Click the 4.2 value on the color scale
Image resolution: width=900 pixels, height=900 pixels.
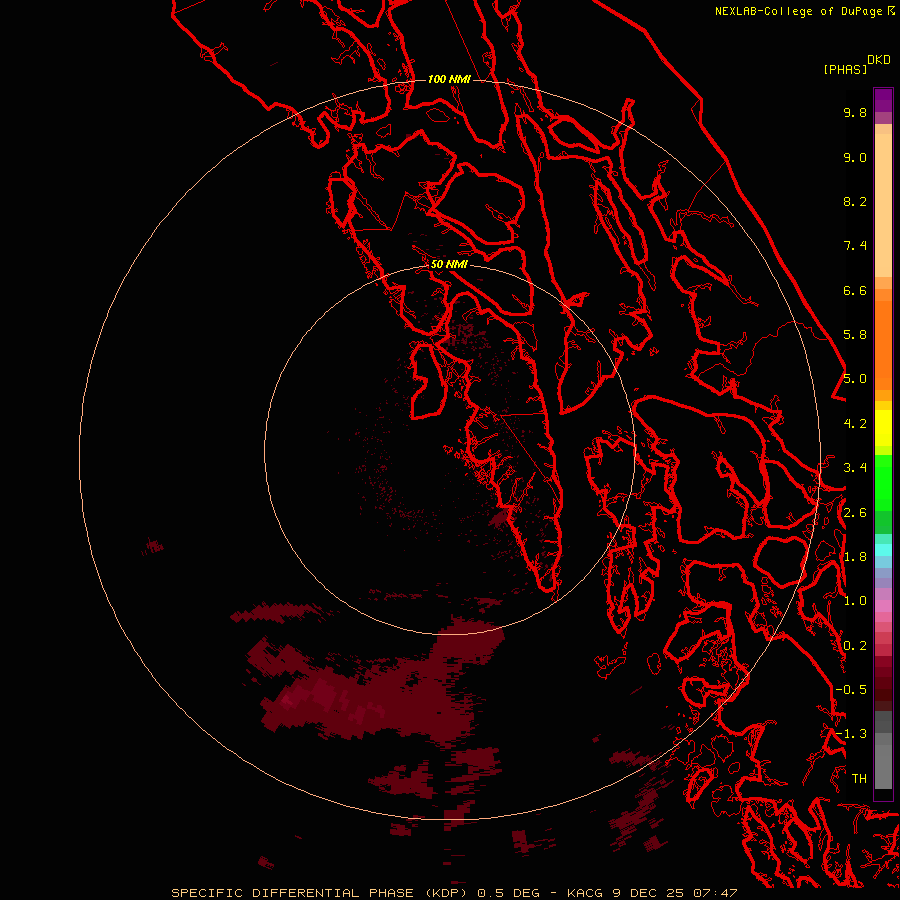(855, 424)
